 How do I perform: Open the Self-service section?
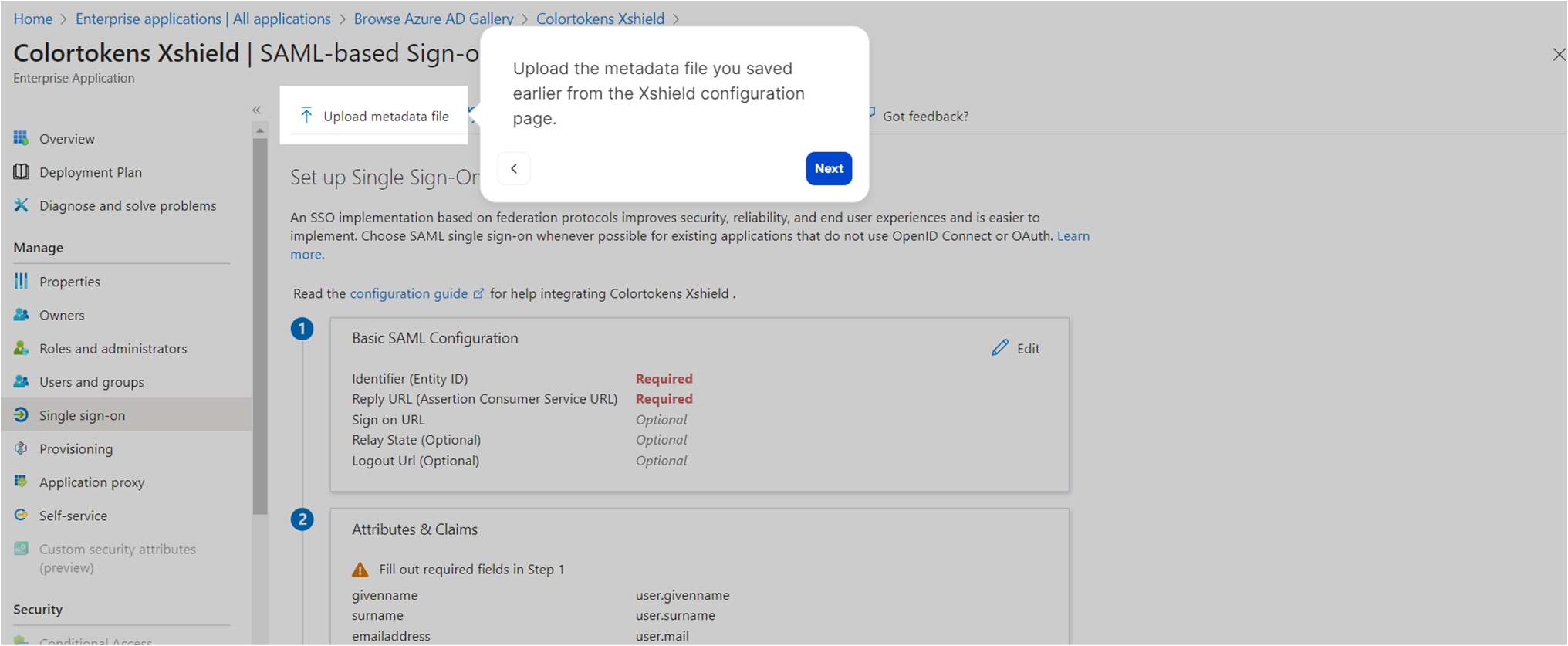click(73, 516)
